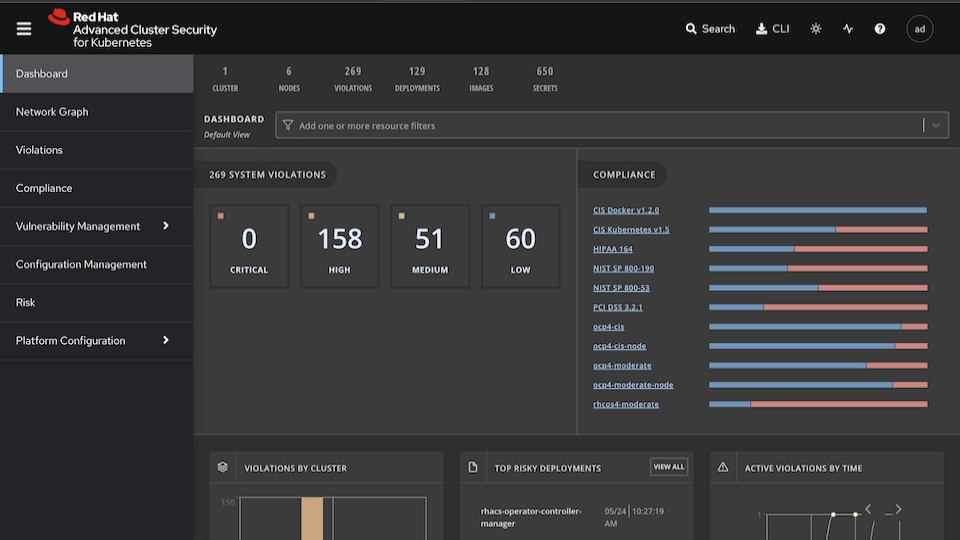Open rhacs-operator-controller-manager deployment
The height and width of the screenshot is (540, 960).
click(x=531, y=517)
